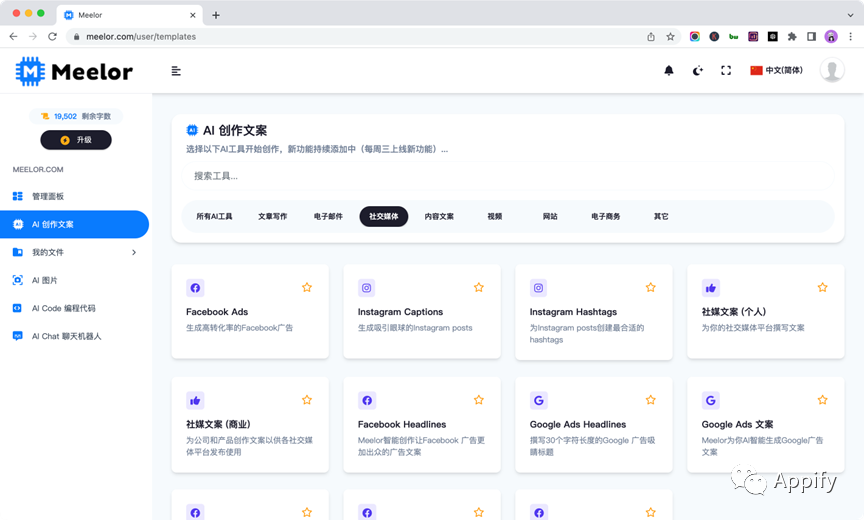Collapse the sidebar with menu icon
Screen dimensions: 864x520
tap(176, 71)
